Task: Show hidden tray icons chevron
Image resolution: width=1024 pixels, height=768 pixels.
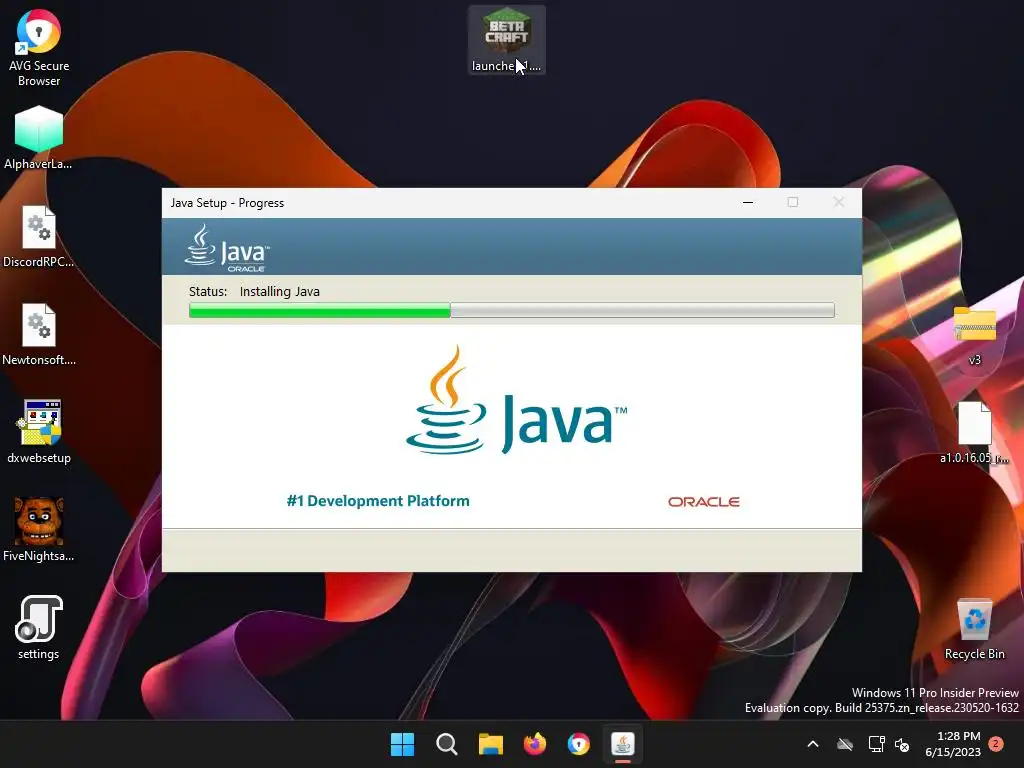Action: [x=813, y=744]
